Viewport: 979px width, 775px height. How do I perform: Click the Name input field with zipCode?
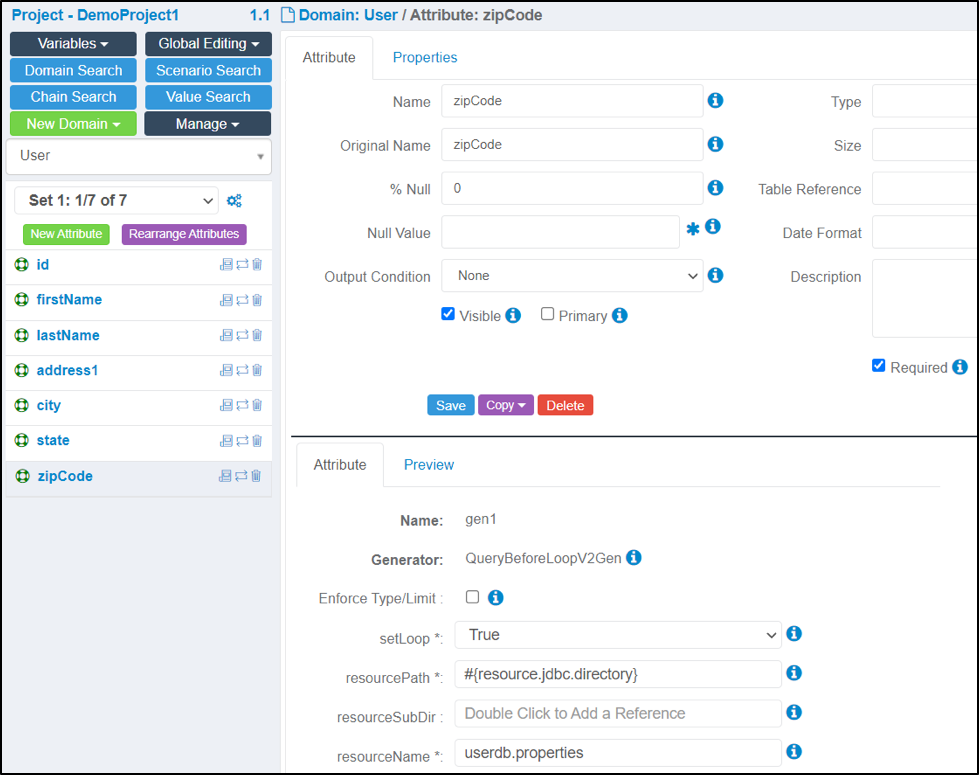click(x=572, y=101)
